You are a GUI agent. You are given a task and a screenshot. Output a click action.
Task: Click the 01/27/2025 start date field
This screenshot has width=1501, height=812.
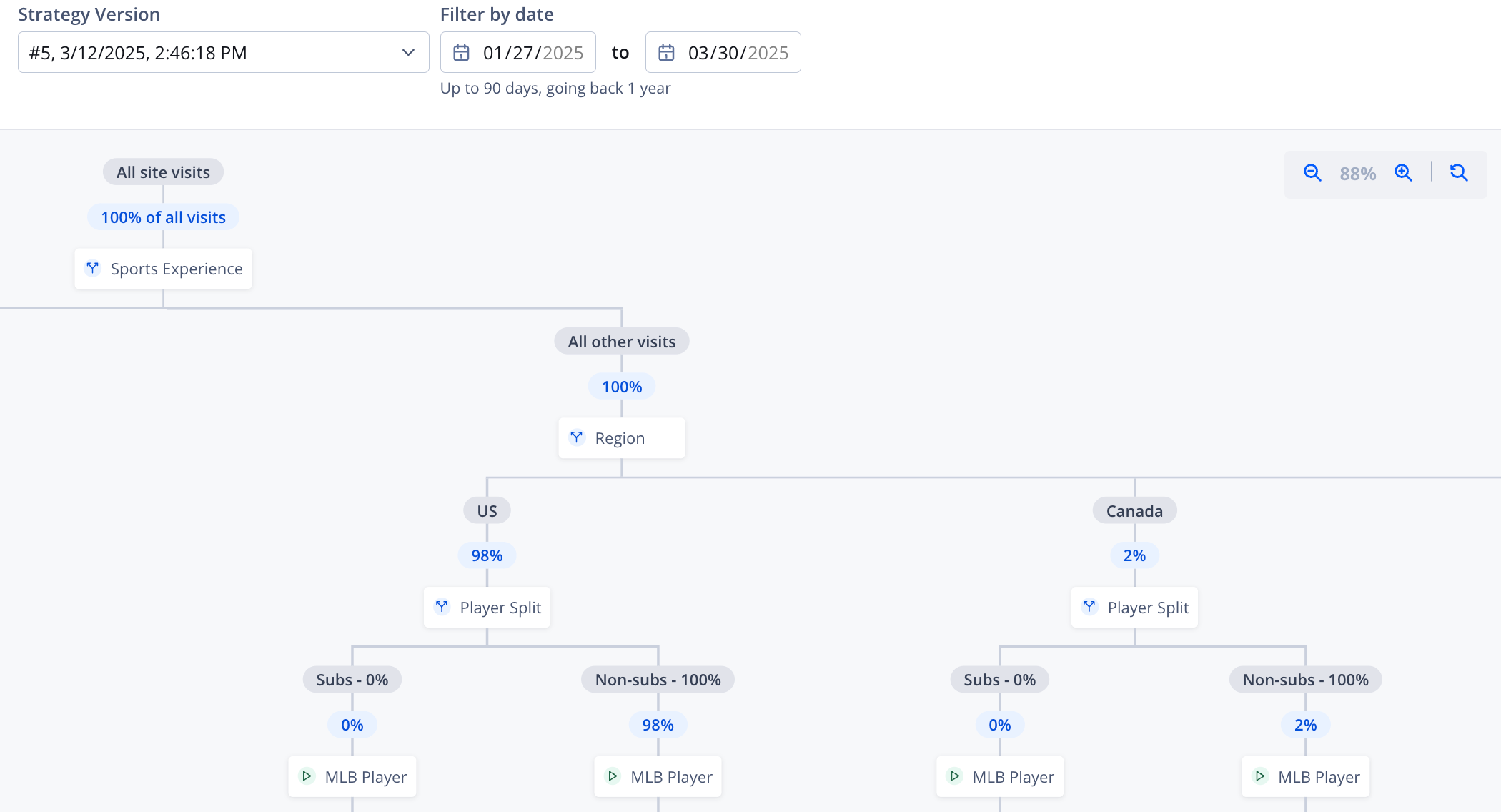[x=532, y=53]
